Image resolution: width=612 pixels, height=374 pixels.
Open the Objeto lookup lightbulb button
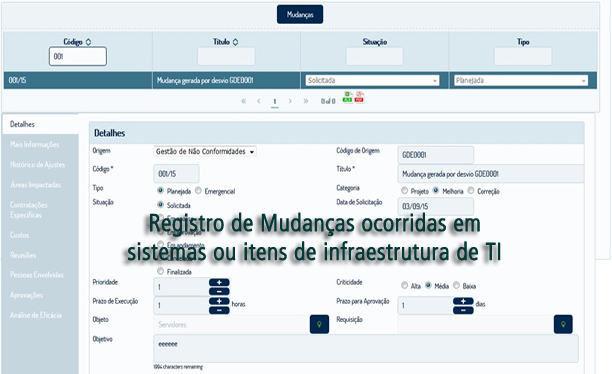pos(319,324)
